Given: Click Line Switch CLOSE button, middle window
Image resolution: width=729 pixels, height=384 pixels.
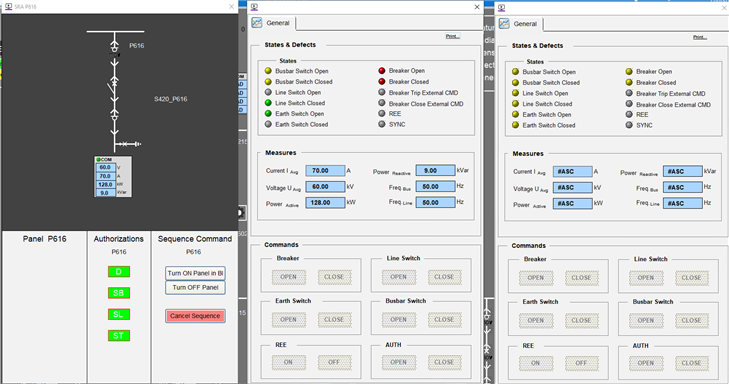Looking at the screenshot, I should tap(444, 277).
